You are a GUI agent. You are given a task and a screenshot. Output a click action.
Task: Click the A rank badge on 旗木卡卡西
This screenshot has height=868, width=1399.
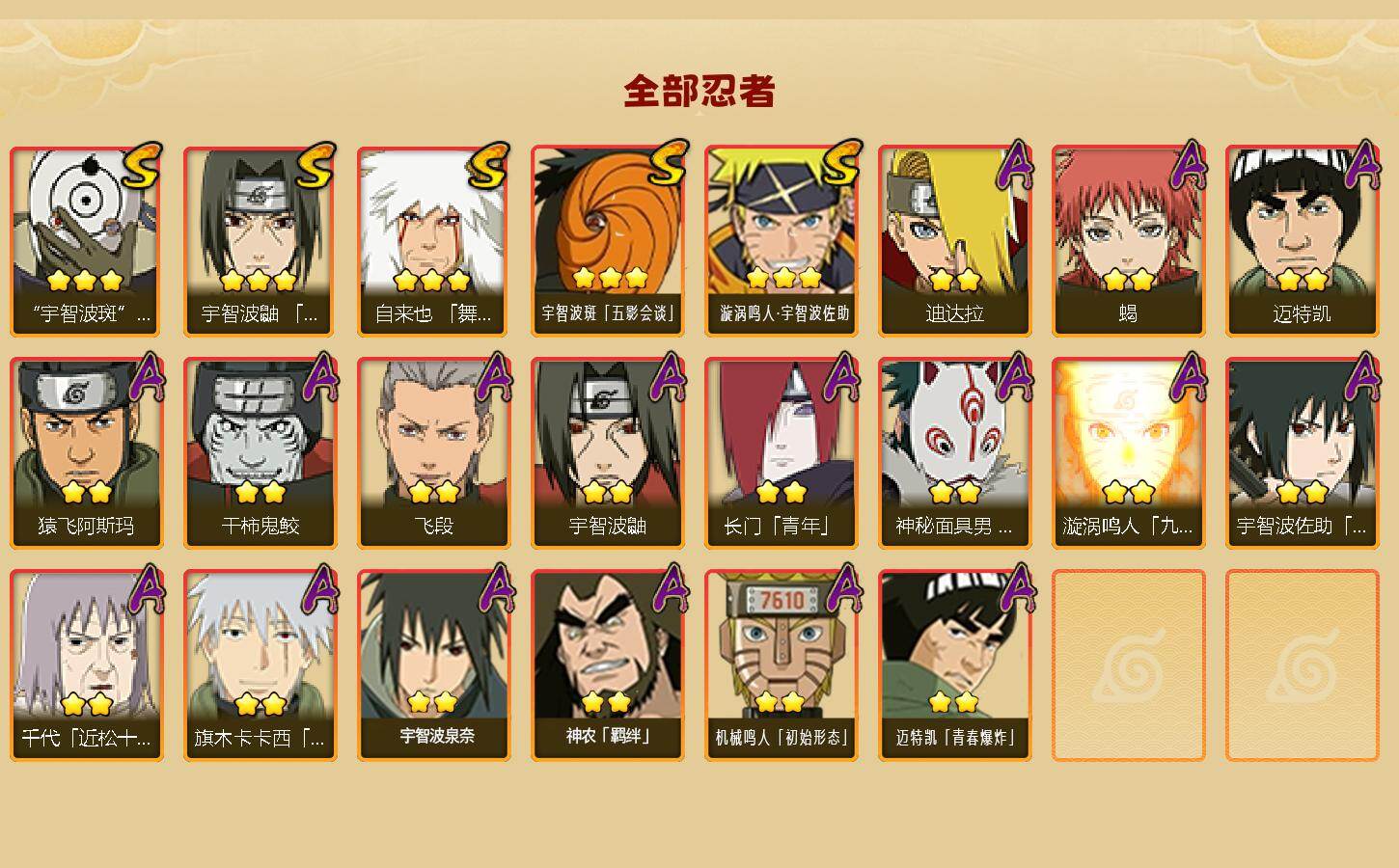pyautogui.click(x=319, y=588)
